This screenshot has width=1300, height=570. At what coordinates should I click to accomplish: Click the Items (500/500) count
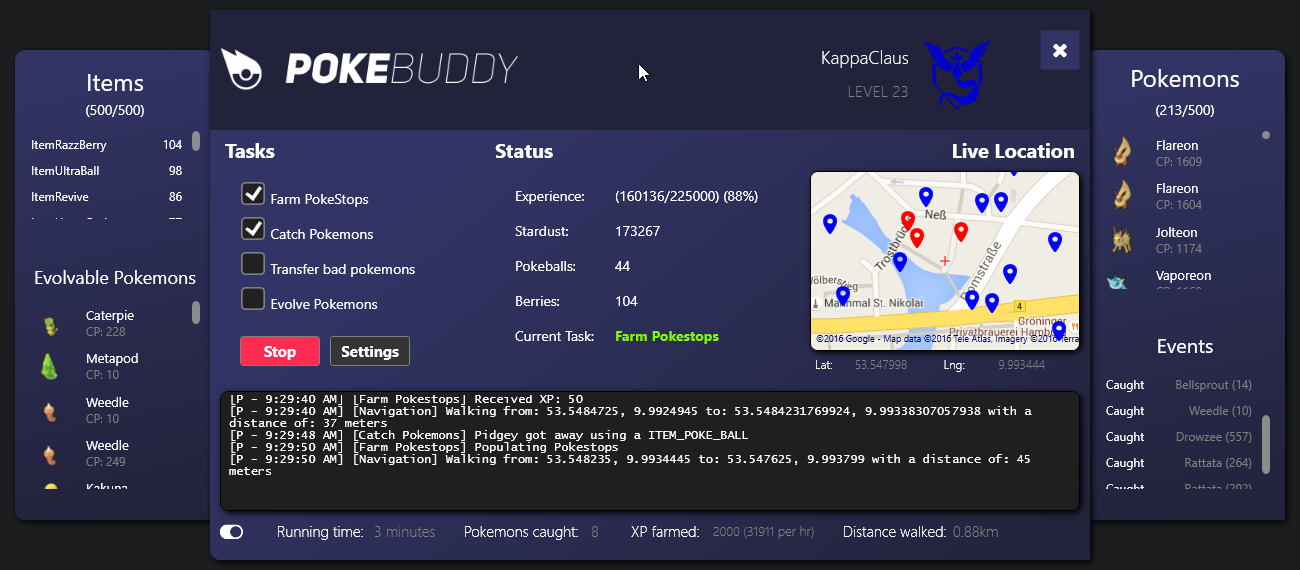pos(115,110)
